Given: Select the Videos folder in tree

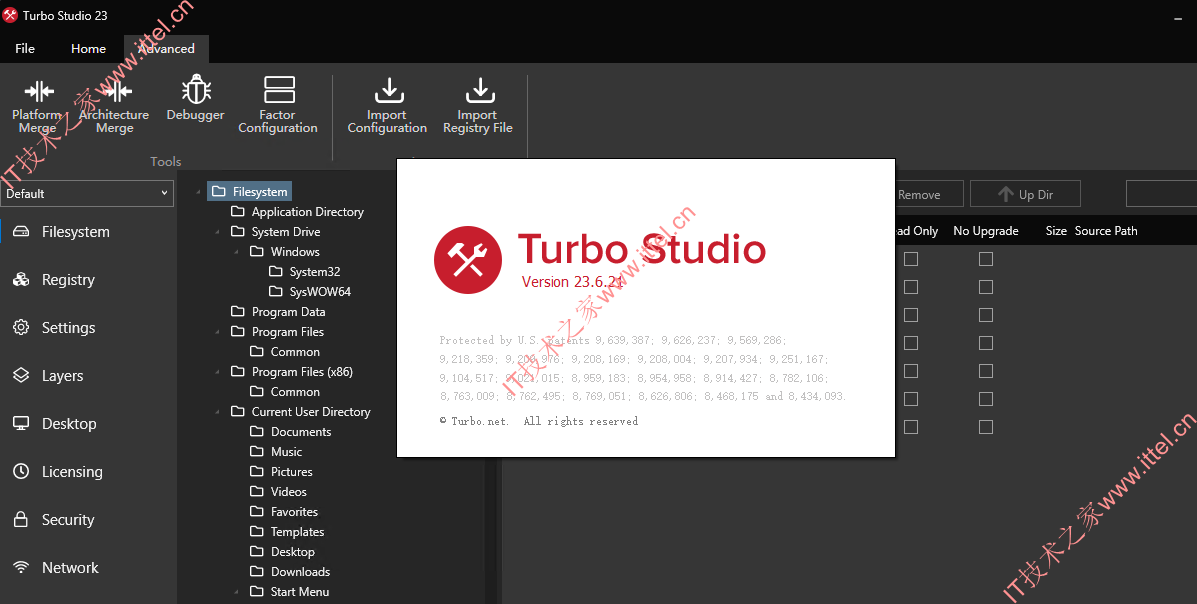Looking at the screenshot, I should pos(289,491).
